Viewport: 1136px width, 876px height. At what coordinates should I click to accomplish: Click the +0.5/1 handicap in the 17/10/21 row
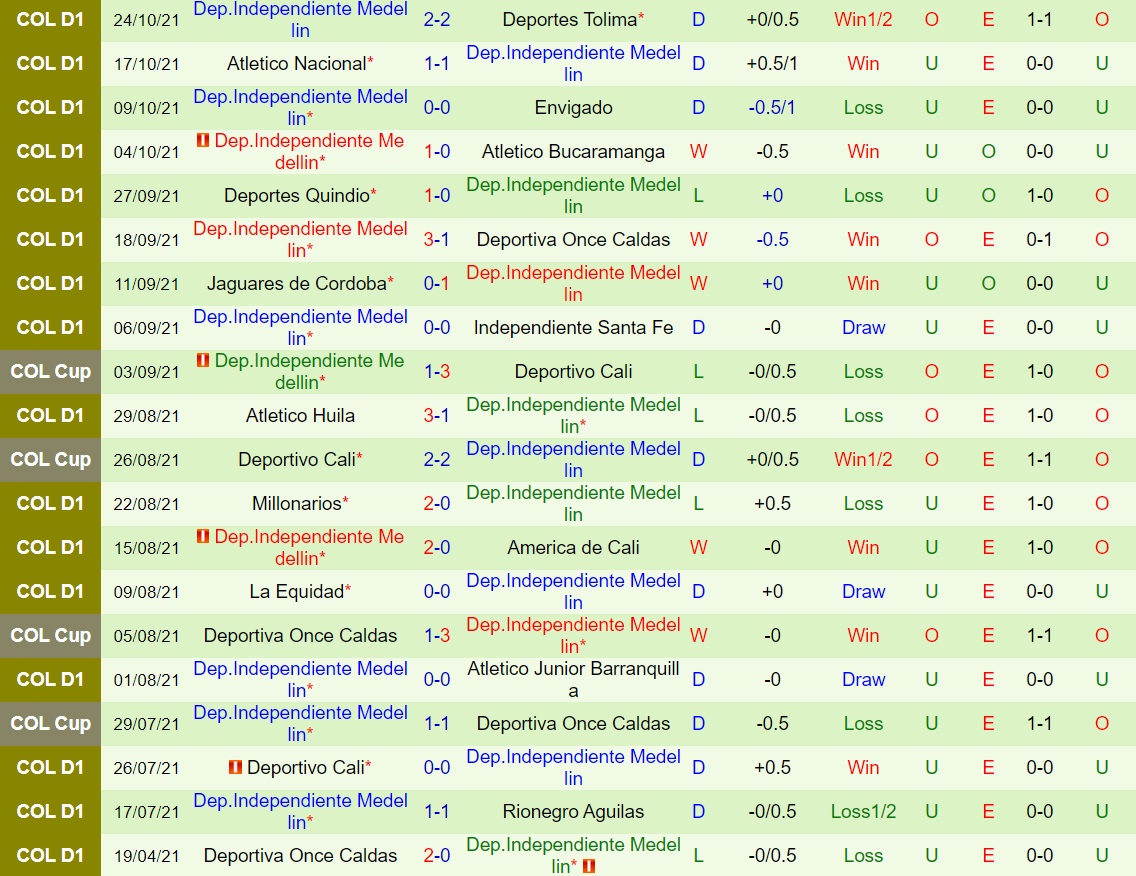pos(772,64)
